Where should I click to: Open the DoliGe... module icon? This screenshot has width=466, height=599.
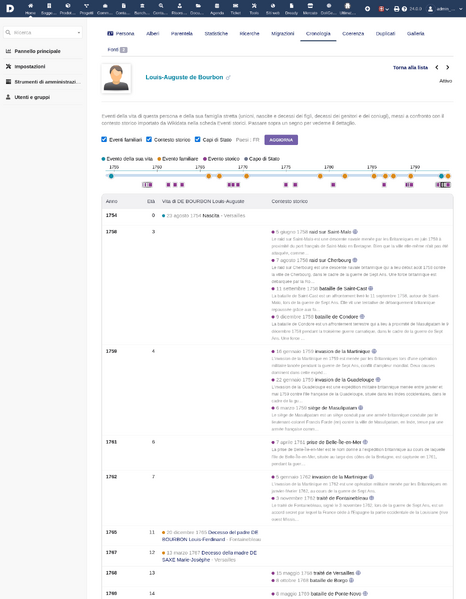point(328,6)
